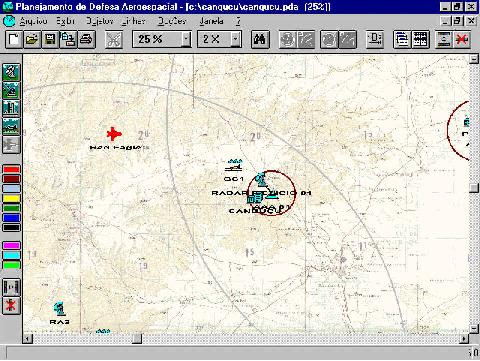Open a file with the folder icon
Screen dimensions: 480x361
[32, 40]
